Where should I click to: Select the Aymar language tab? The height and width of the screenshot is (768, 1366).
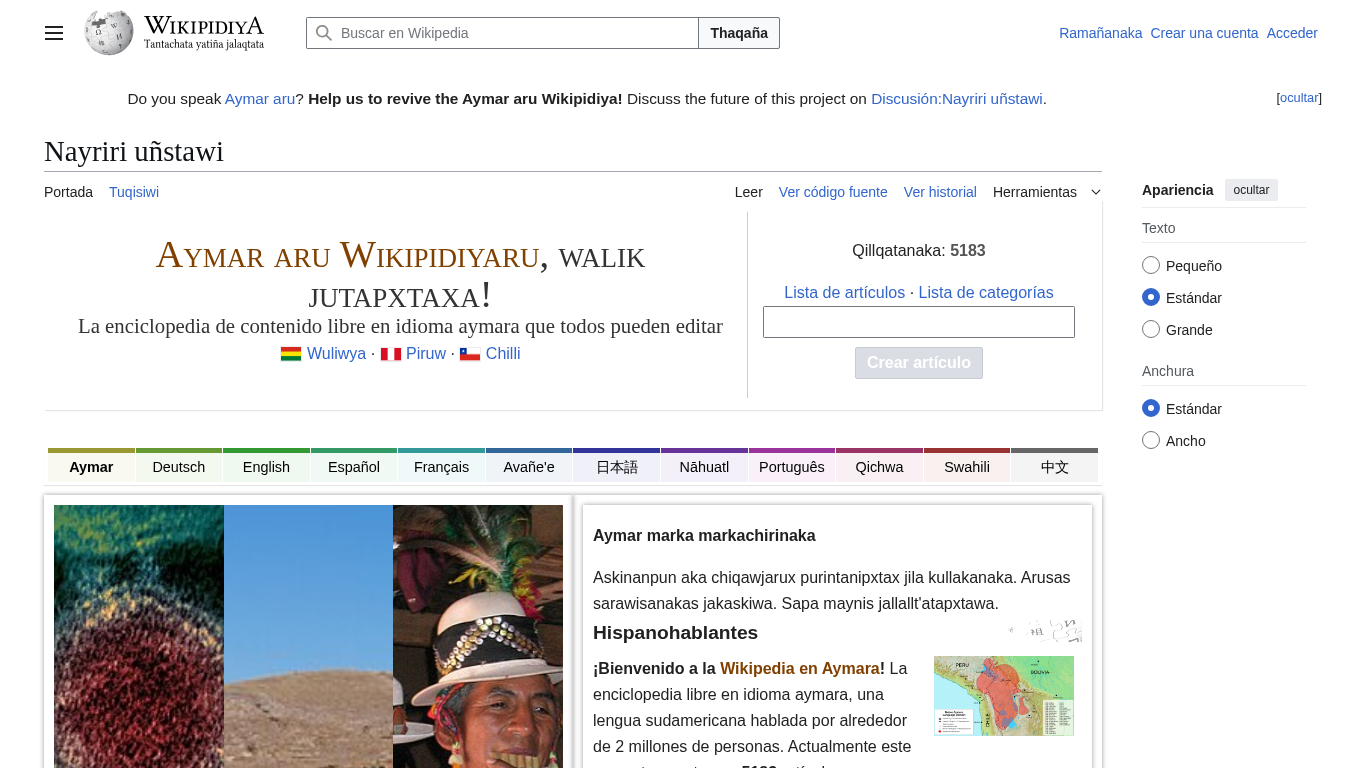click(91, 467)
